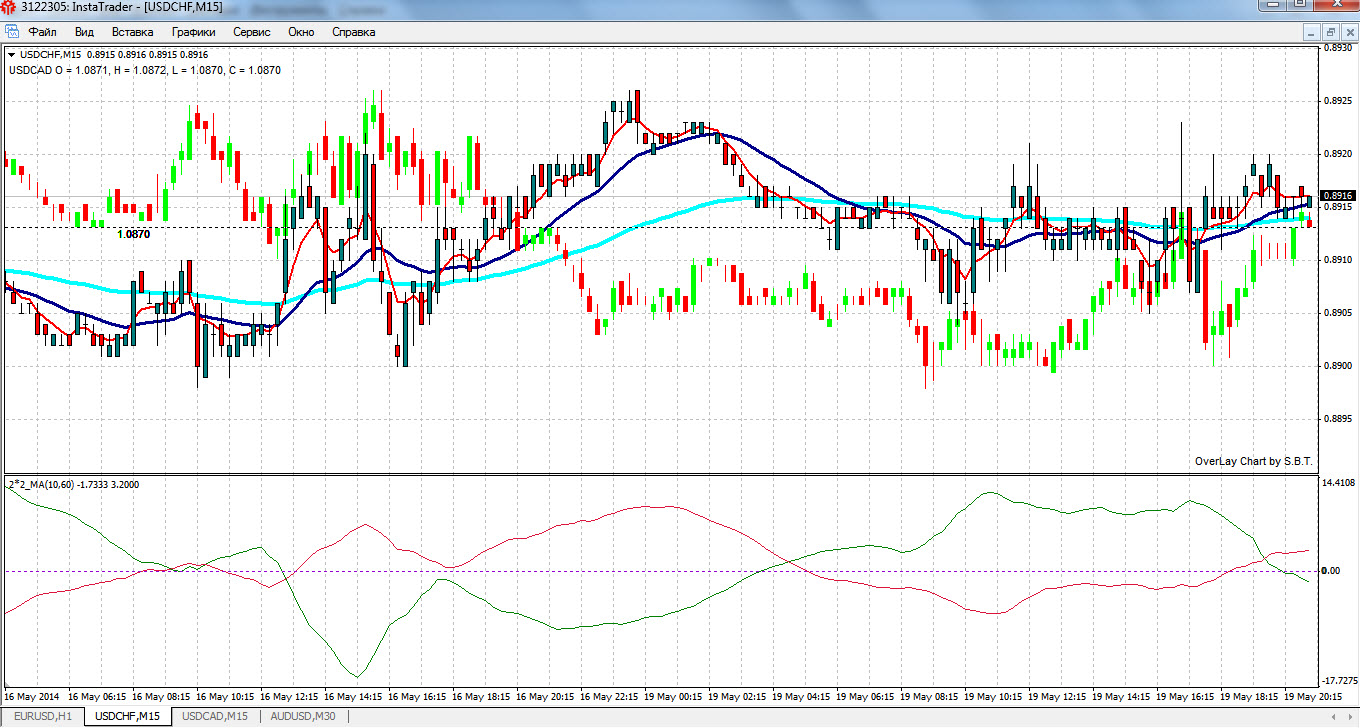Restore down the inner chart window

(1331, 32)
